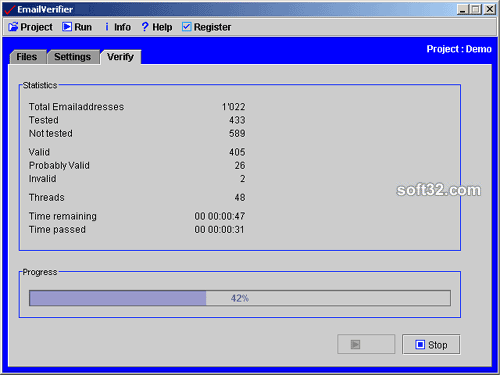The height and width of the screenshot is (375, 500).
Task: Click the 'Threads' label
Action: pyautogui.click(x=46, y=197)
